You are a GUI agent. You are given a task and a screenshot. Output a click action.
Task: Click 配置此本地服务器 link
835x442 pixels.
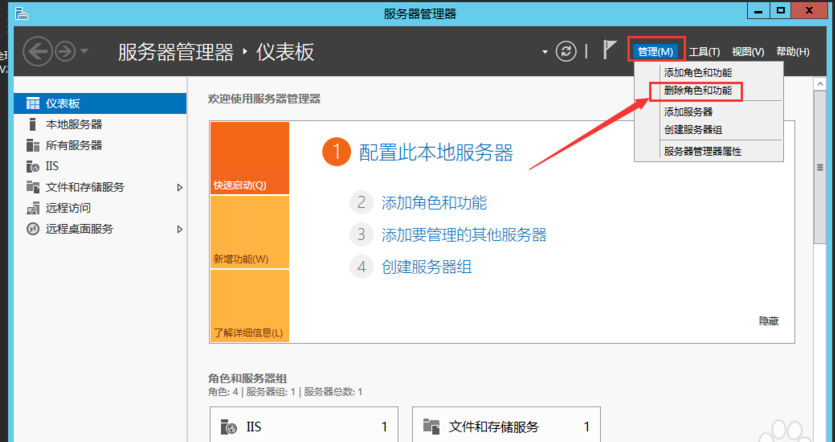coord(436,152)
